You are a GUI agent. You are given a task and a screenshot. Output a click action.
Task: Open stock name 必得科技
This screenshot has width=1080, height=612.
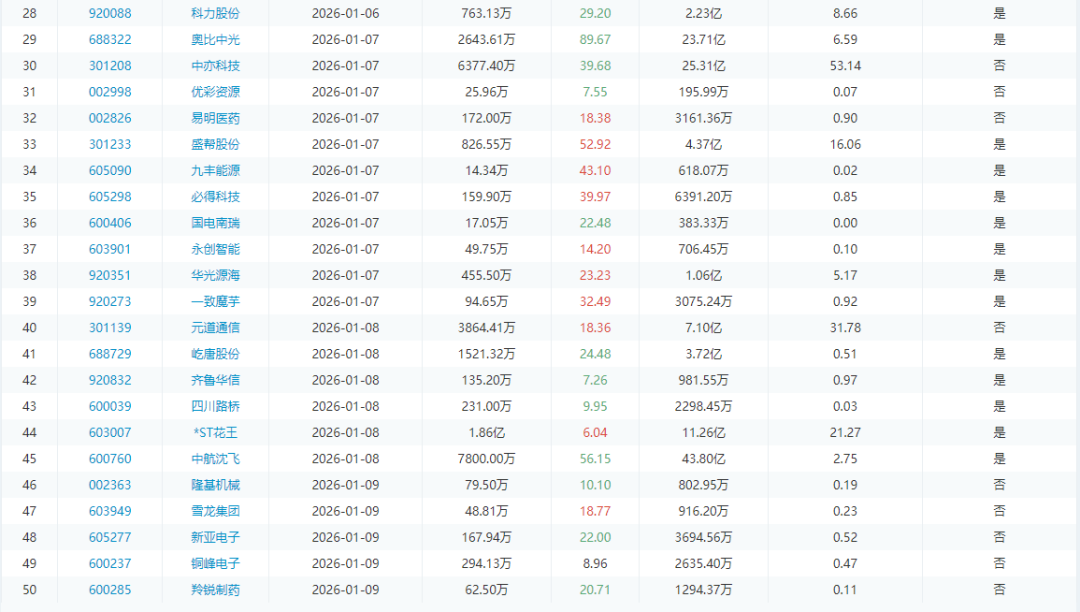pyautogui.click(x=216, y=196)
